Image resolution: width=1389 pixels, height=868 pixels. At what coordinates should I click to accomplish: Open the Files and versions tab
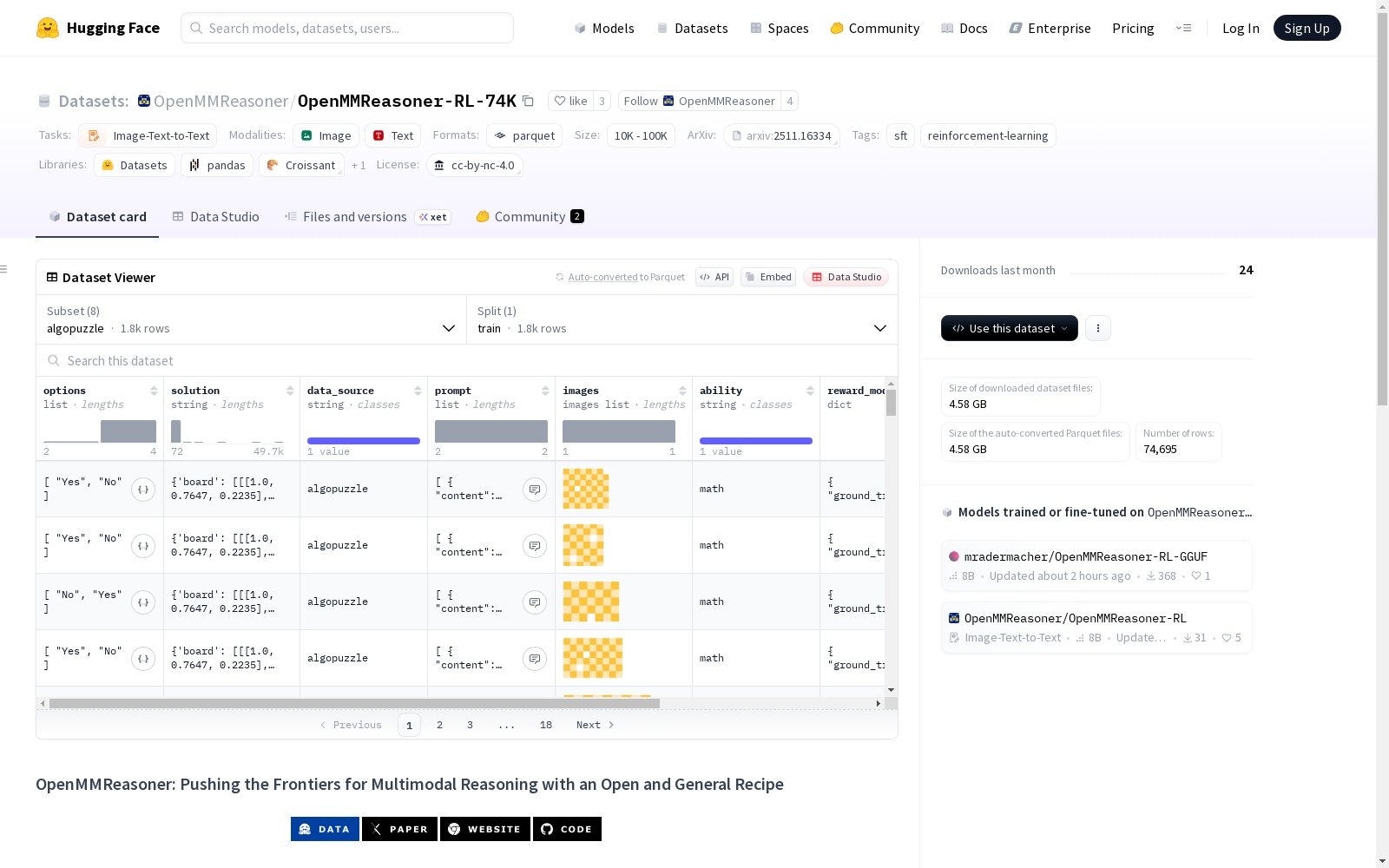[367, 217]
